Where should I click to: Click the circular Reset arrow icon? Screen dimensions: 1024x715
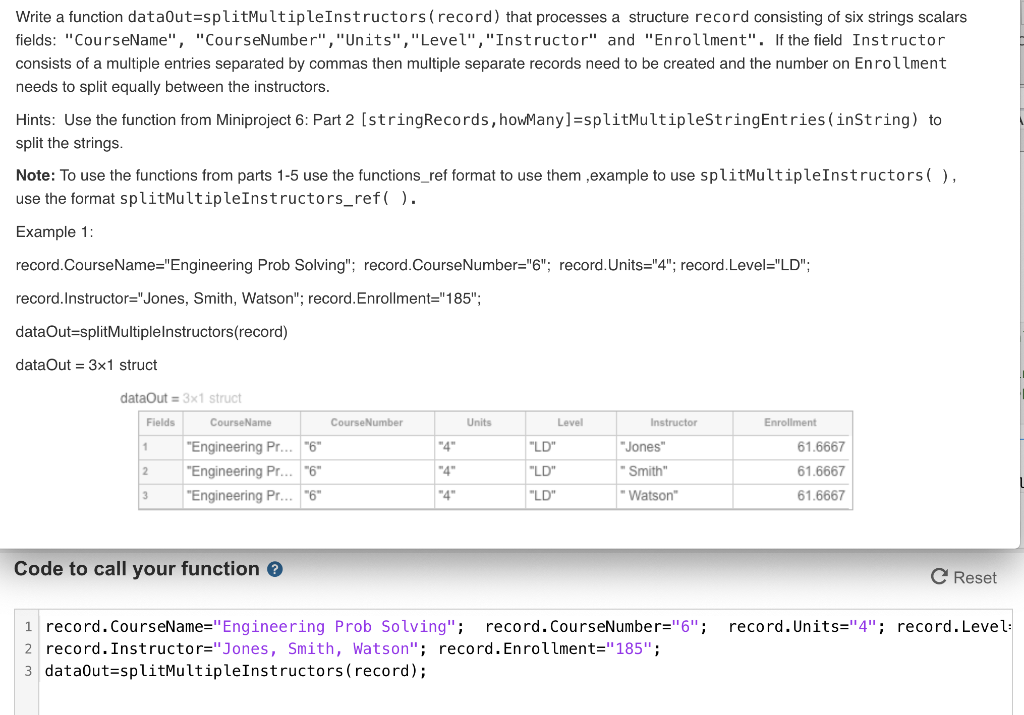click(x=938, y=577)
